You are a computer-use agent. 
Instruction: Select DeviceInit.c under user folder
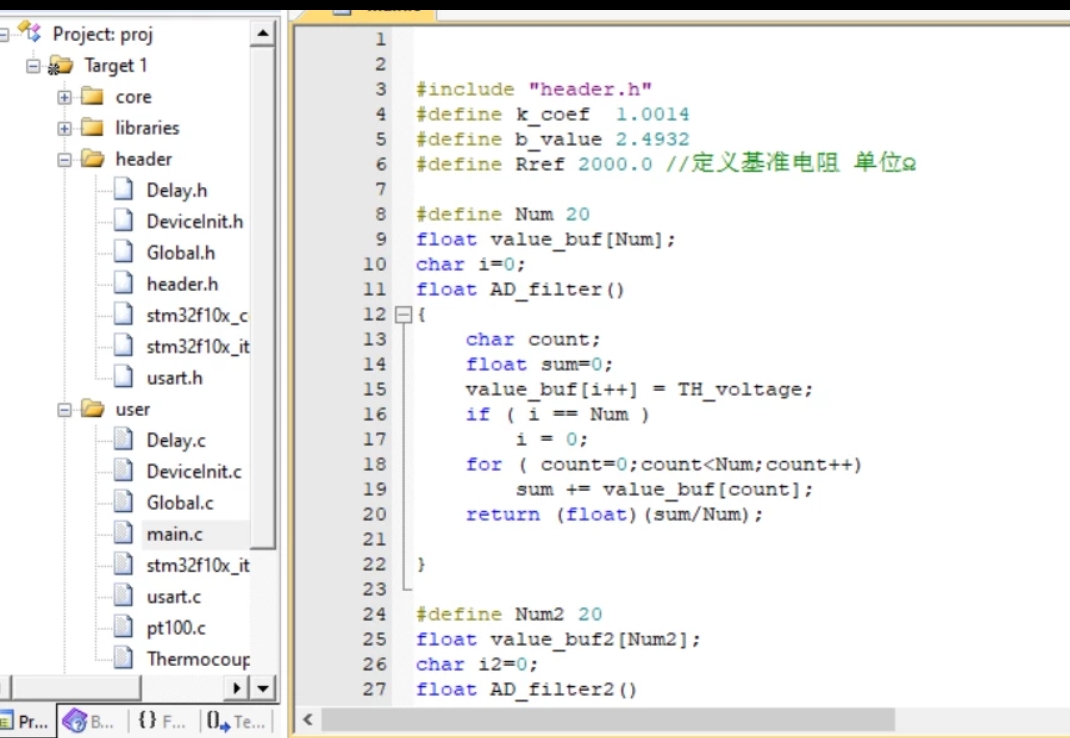pos(194,472)
